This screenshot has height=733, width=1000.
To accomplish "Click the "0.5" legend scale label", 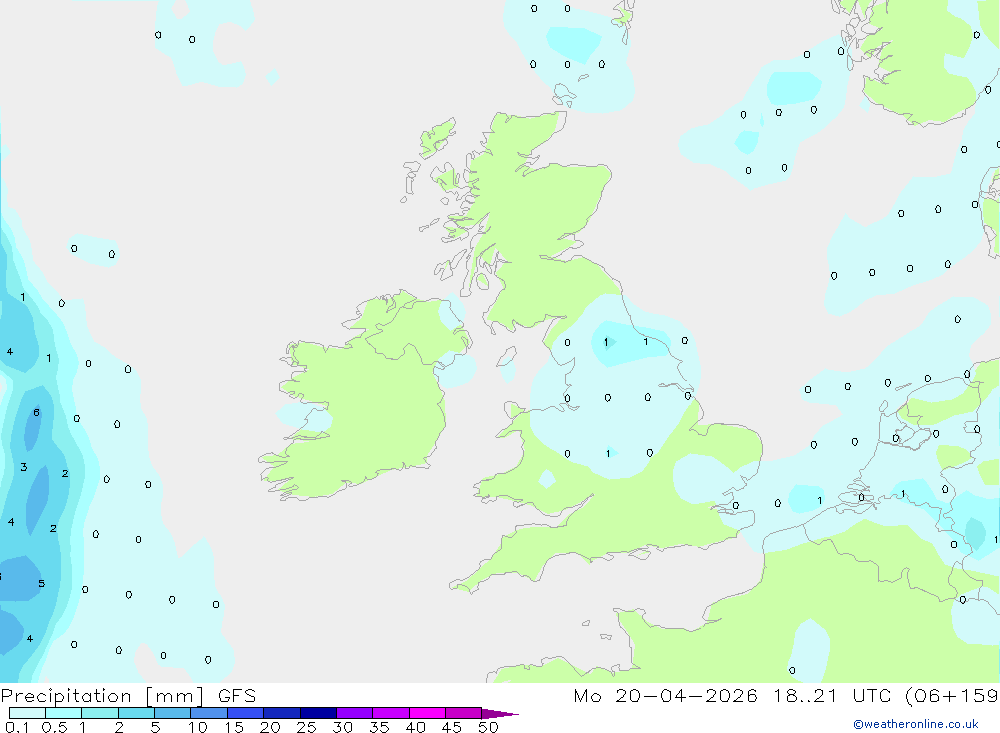I will click(54, 727).
